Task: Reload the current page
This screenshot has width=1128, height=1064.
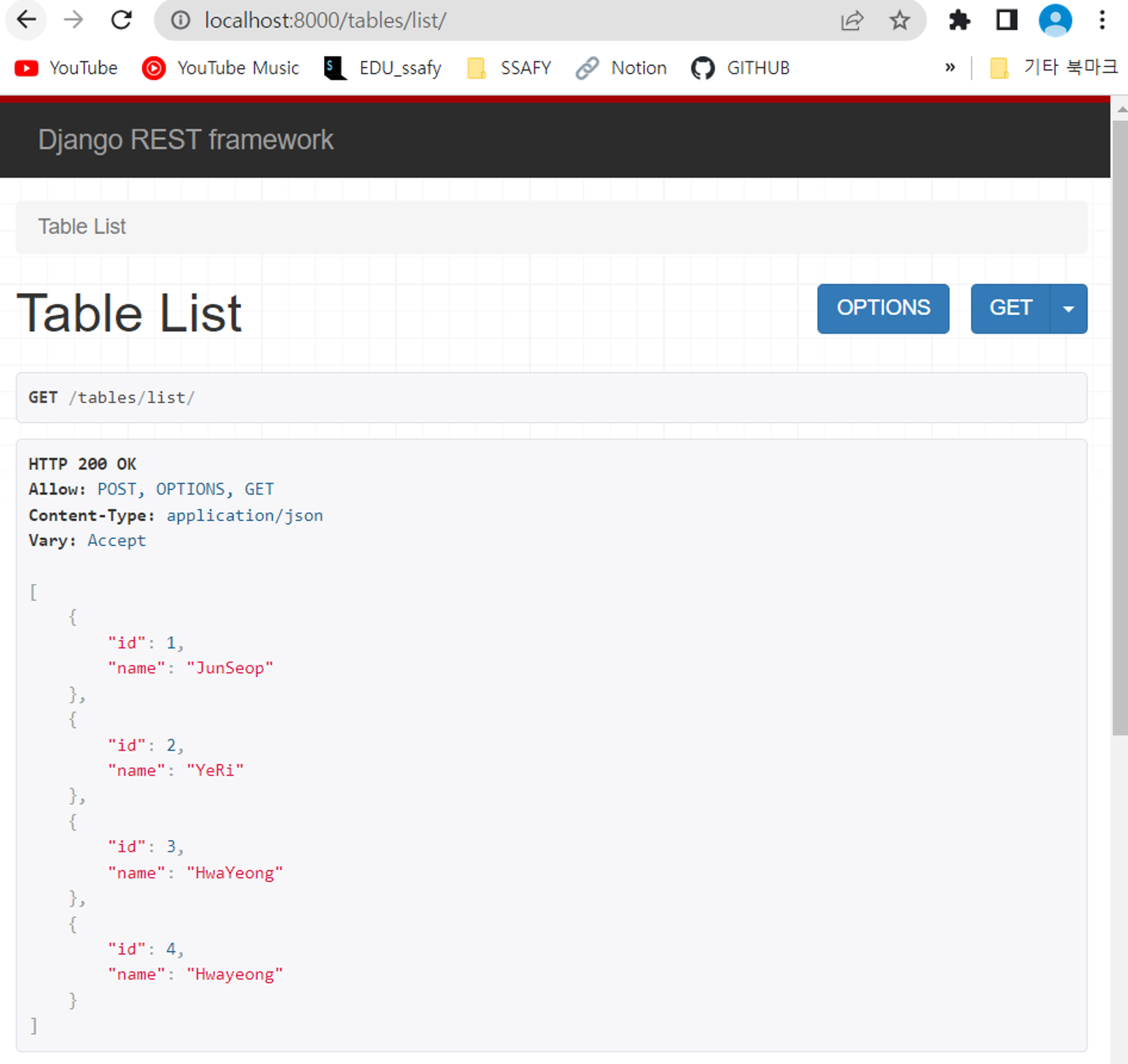Action: [121, 20]
